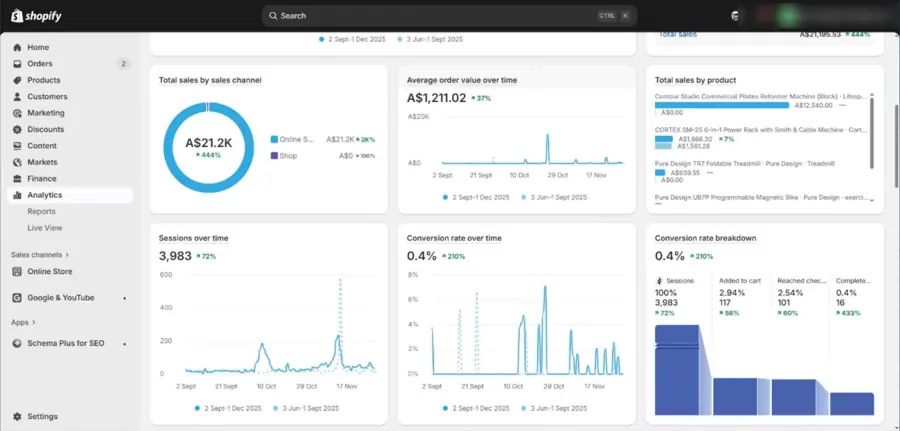Click the purple Shop legend swatch
The height and width of the screenshot is (431, 900).
click(x=274, y=156)
